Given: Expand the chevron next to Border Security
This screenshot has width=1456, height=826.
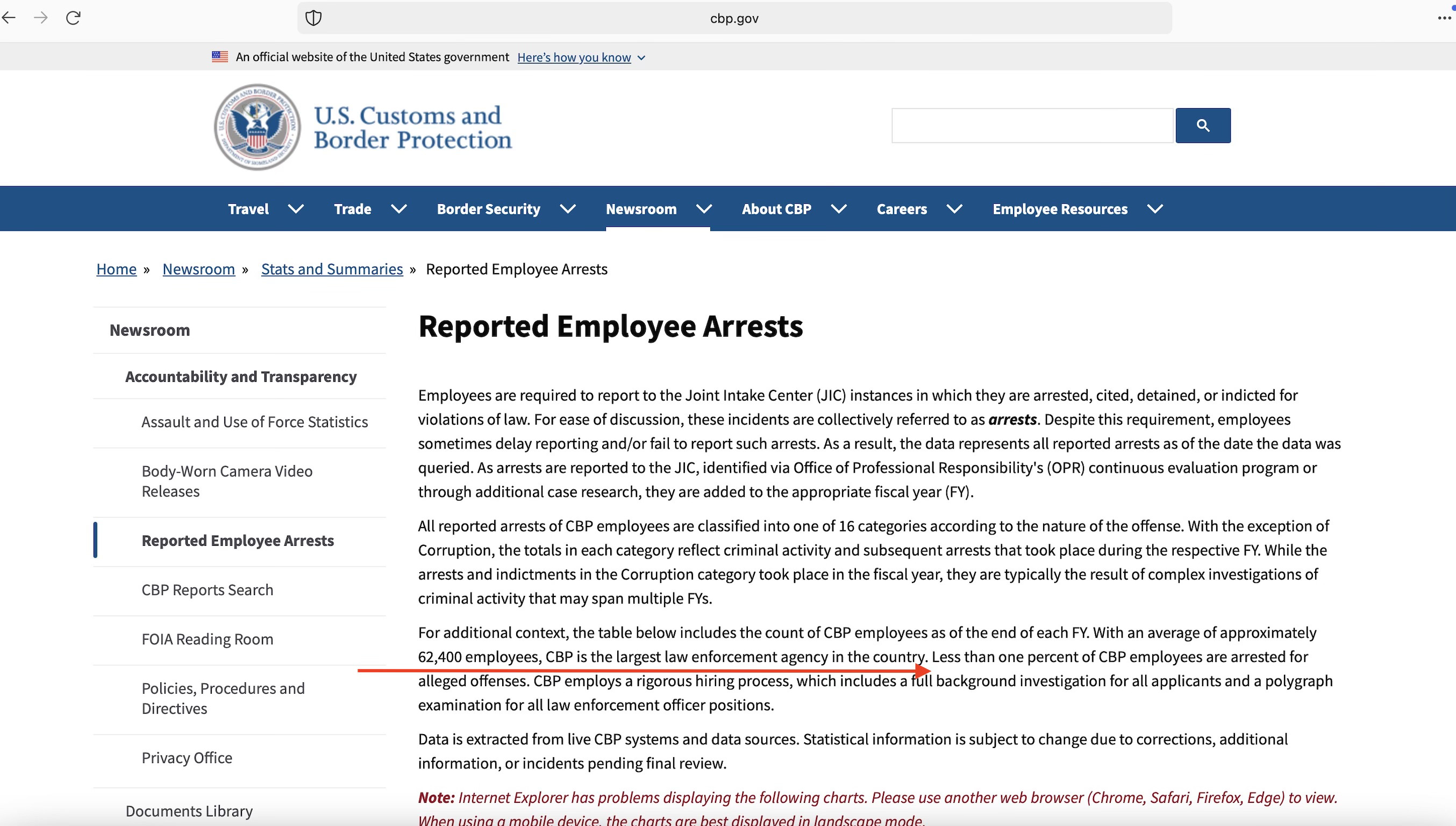Looking at the screenshot, I should (x=568, y=209).
